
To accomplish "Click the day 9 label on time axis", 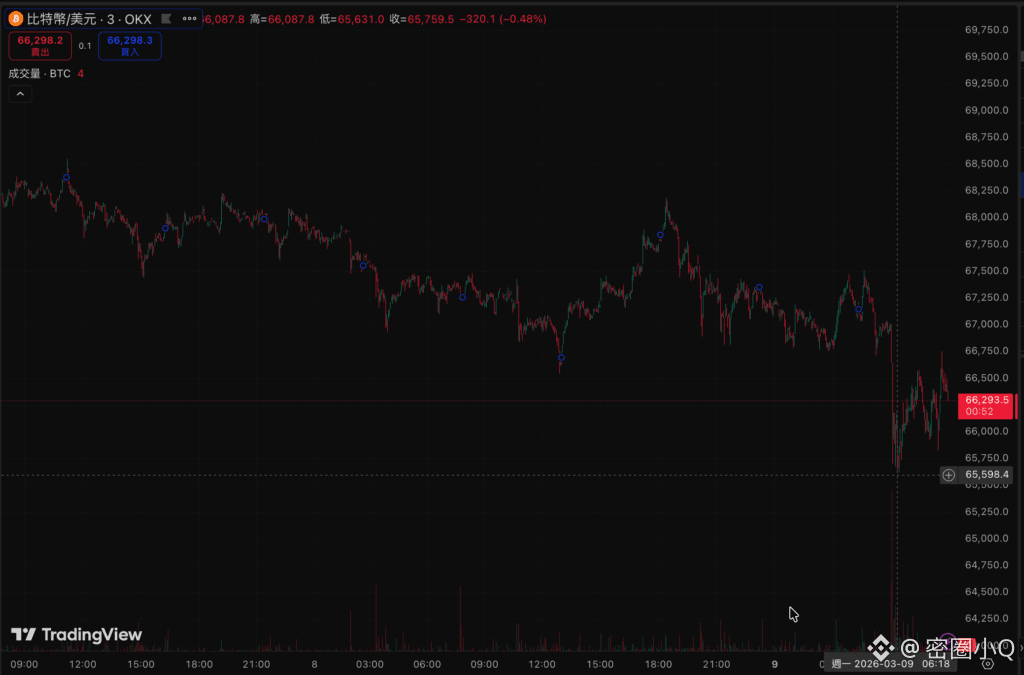I will tap(775, 665).
